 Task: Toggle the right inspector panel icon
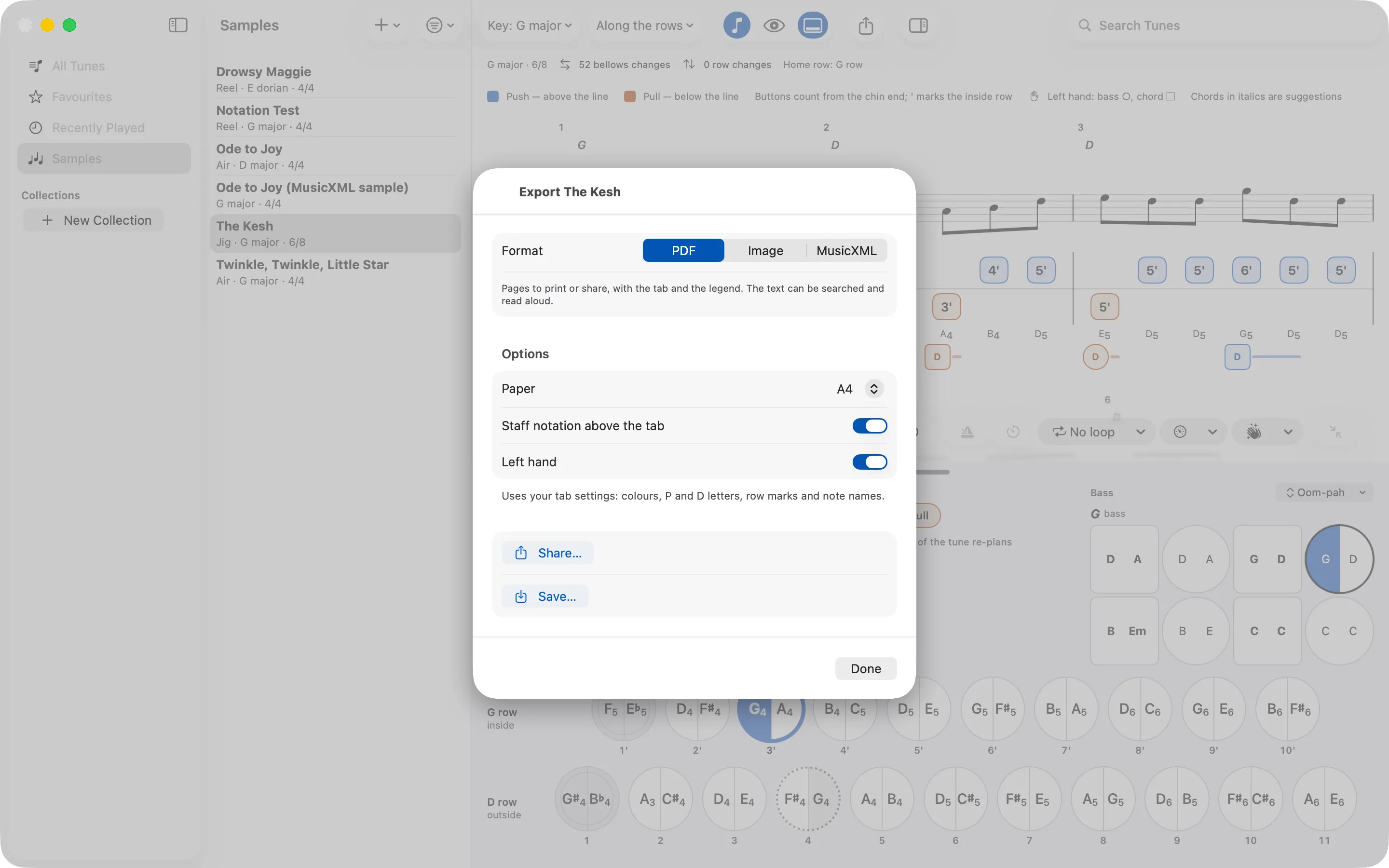coord(918,25)
